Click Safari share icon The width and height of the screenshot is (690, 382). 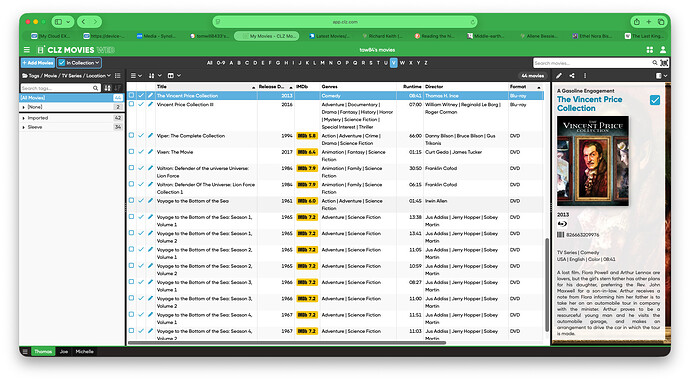[x=636, y=22]
